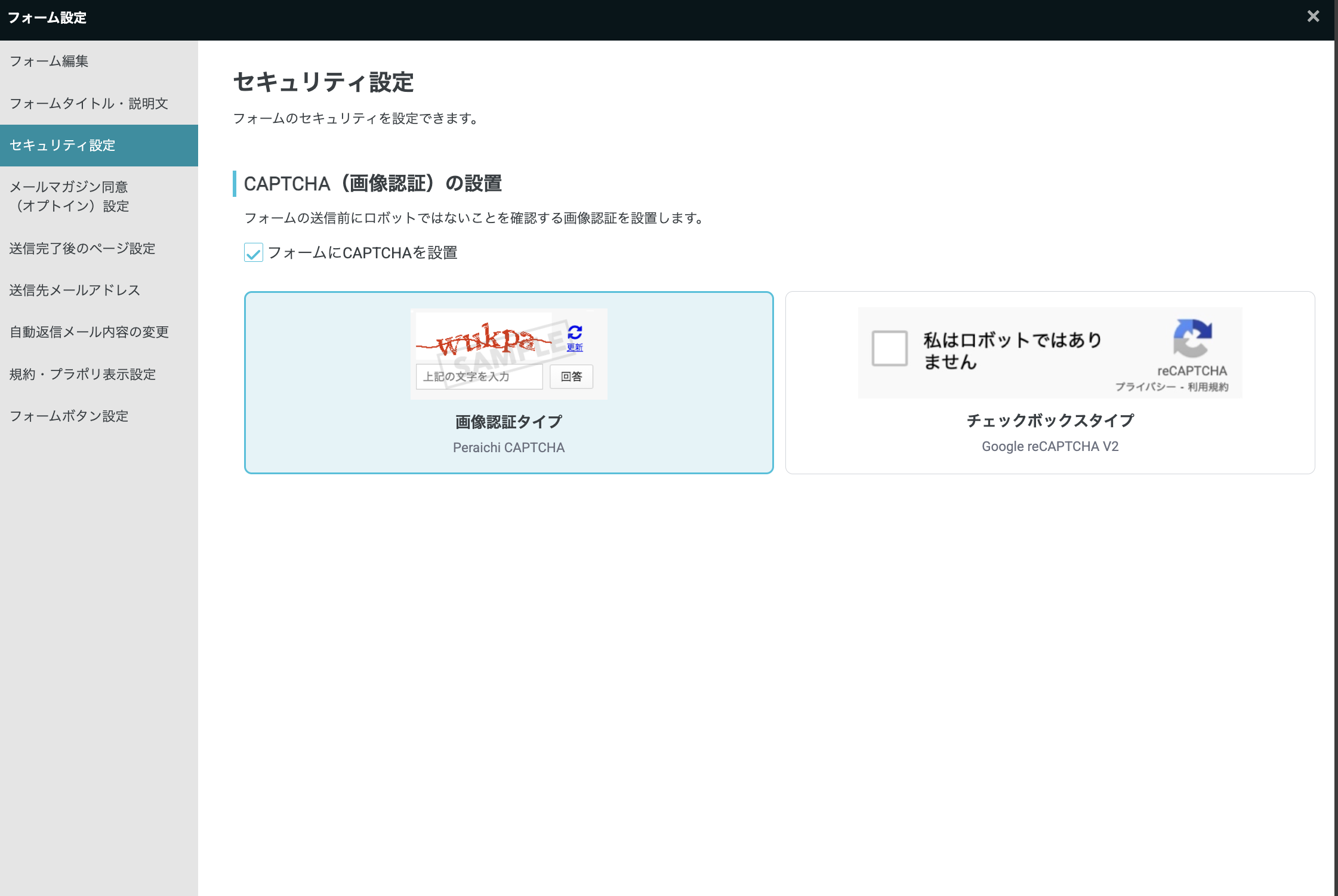The height and width of the screenshot is (896, 1338).
Task: Open フォームタイトル・説明文 section
Action: point(99,103)
